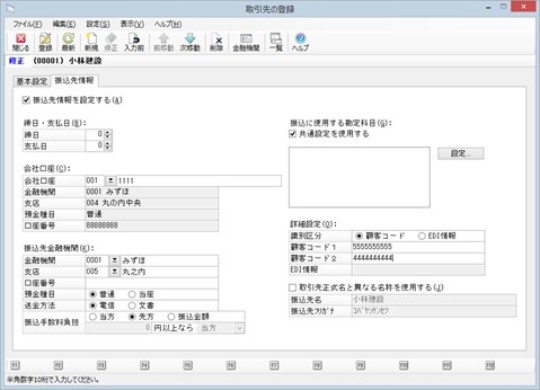Expand the 会社口座 dropdown arrow
540x390 pixels.
[110, 181]
